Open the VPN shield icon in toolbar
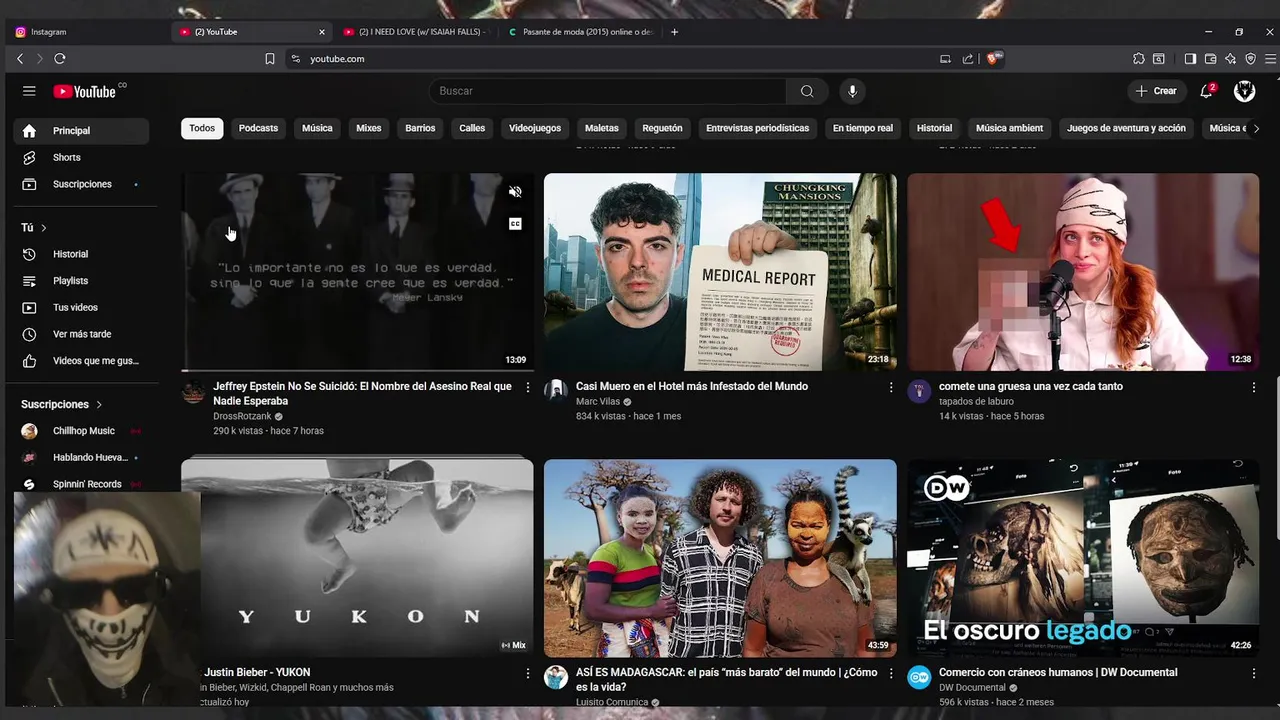This screenshot has height=720, width=1280. (x=1250, y=59)
